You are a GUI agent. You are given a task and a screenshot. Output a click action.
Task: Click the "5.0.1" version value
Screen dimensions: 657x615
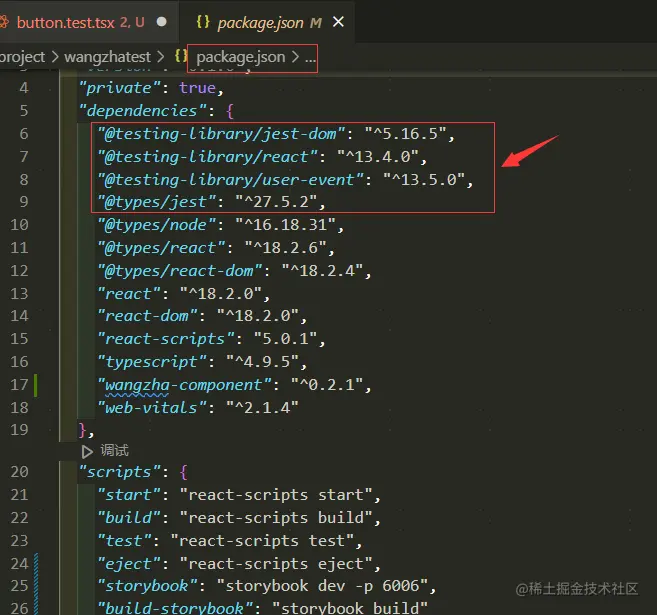[285, 339]
